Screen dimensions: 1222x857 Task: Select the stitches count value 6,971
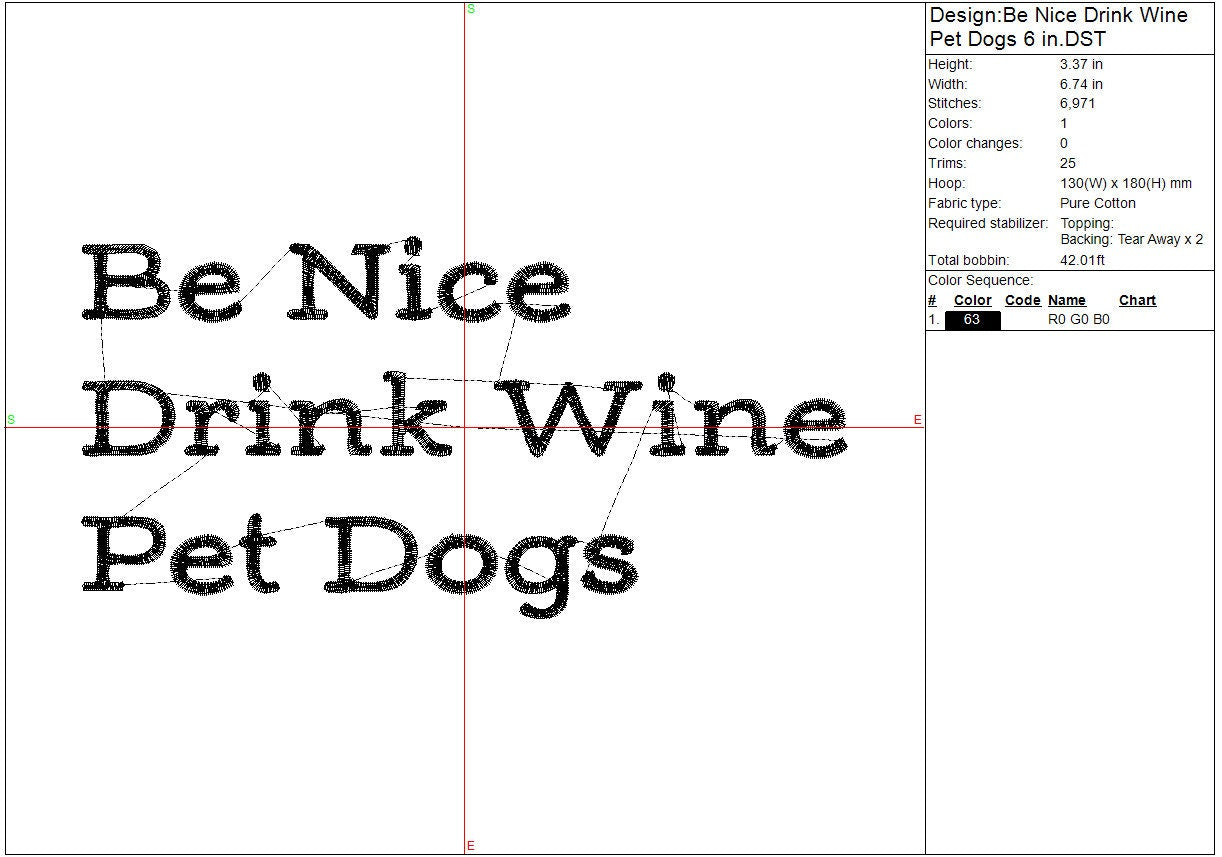pyautogui.click(x=1078, y=104)
